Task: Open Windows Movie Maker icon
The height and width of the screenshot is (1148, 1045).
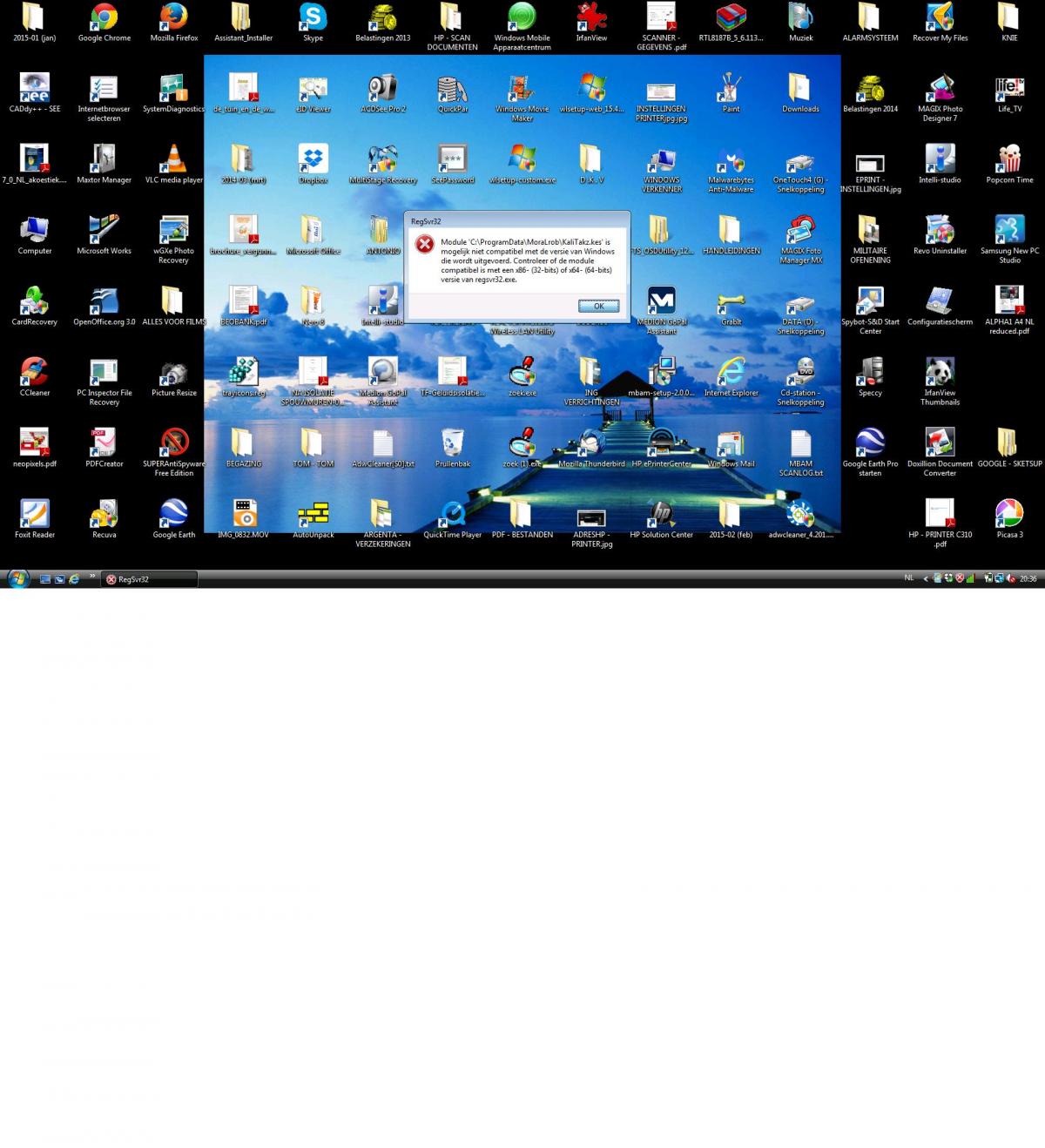Action: (522, 98)
